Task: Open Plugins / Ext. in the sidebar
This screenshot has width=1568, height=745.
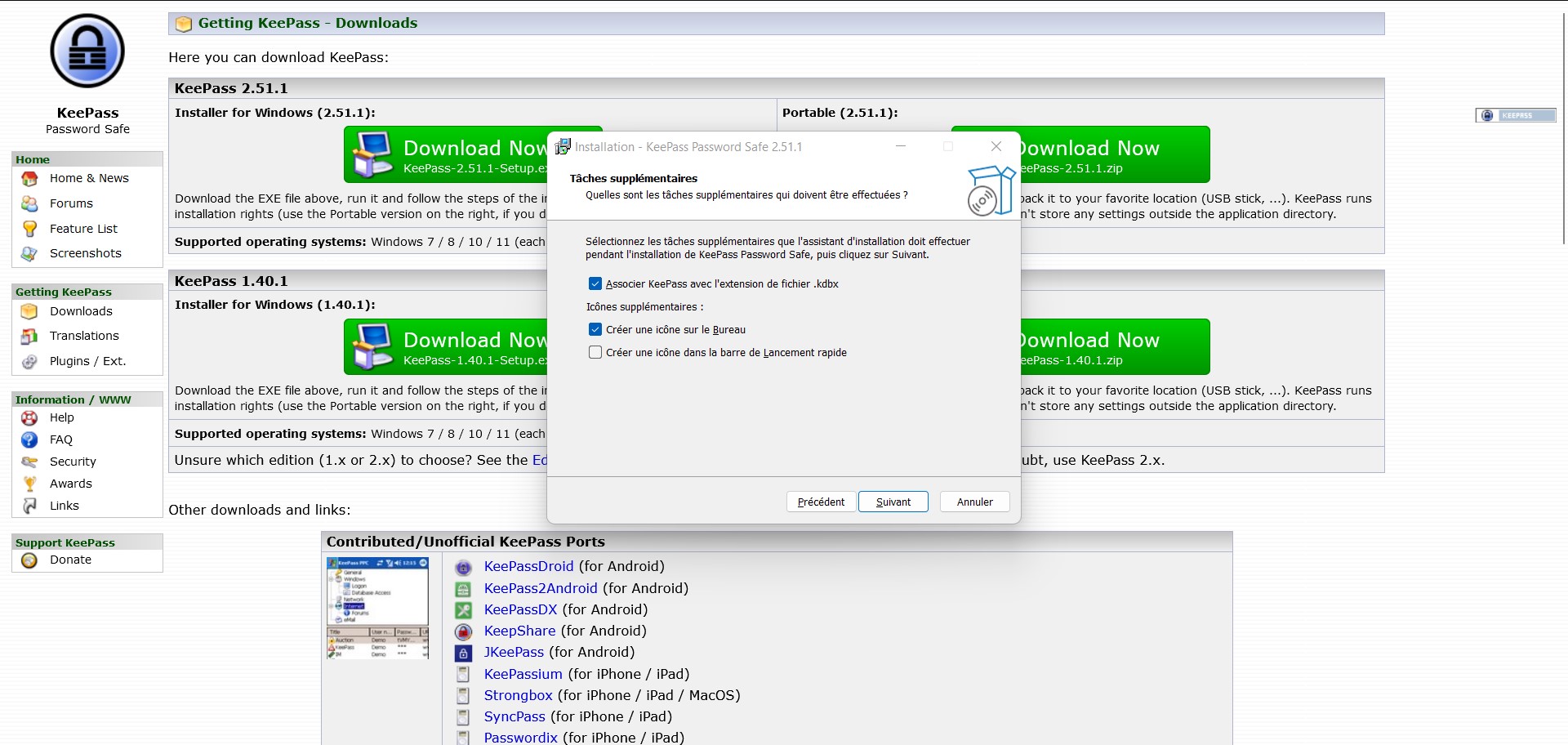Action: coord(87,361)
